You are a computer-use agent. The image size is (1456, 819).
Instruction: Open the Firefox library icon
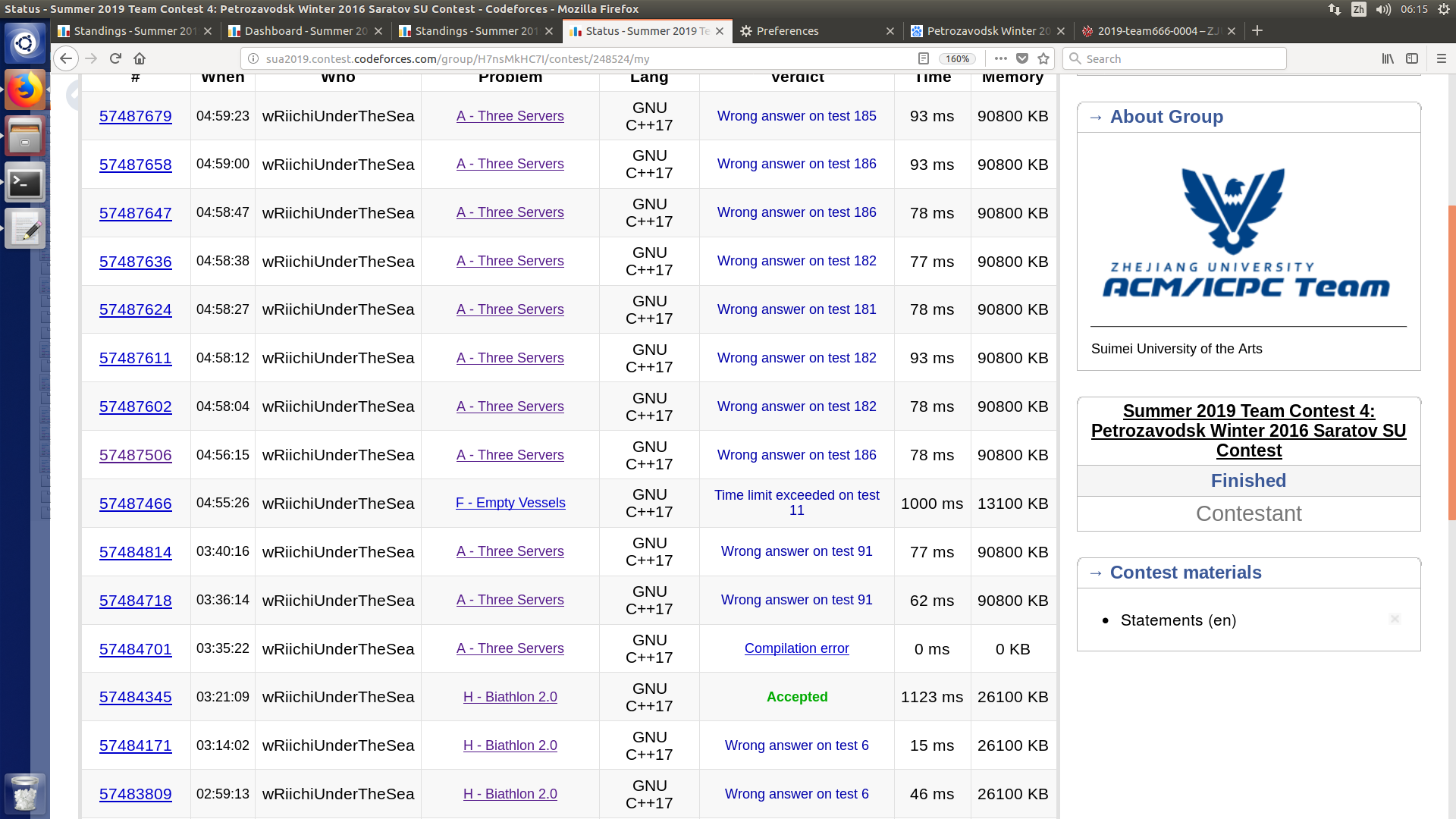tap(1388, 58)
